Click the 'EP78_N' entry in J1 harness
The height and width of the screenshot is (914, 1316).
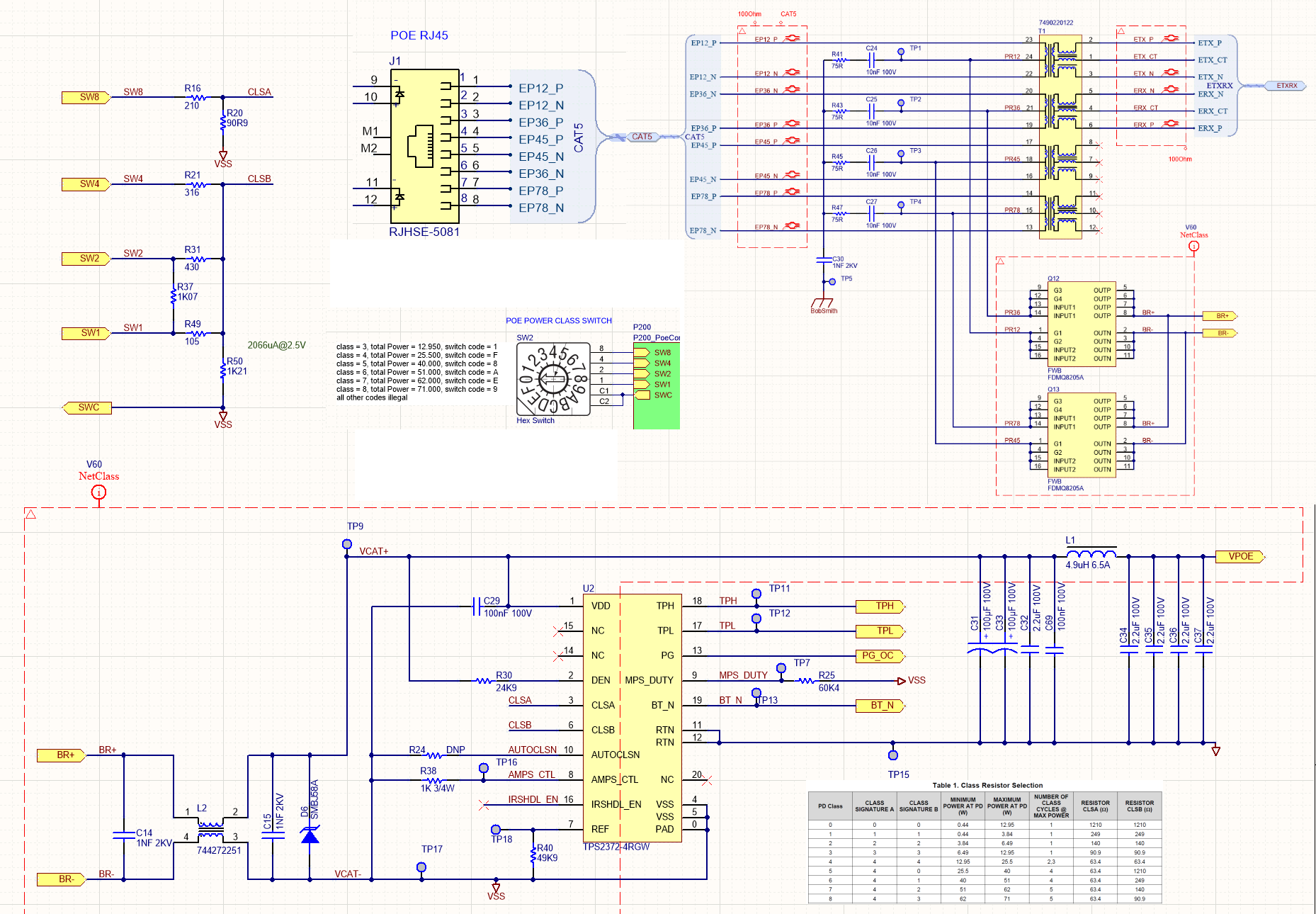pos(541,208)
